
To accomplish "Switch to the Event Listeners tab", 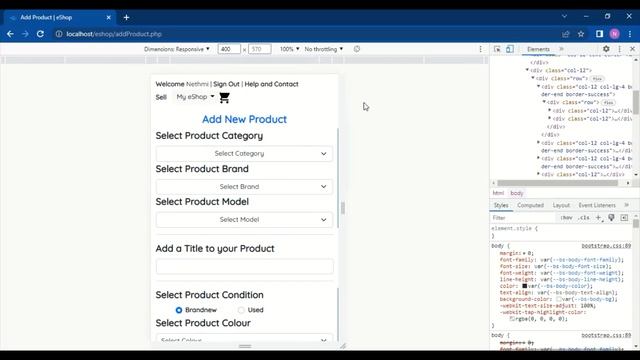I will tap(597, 205).
